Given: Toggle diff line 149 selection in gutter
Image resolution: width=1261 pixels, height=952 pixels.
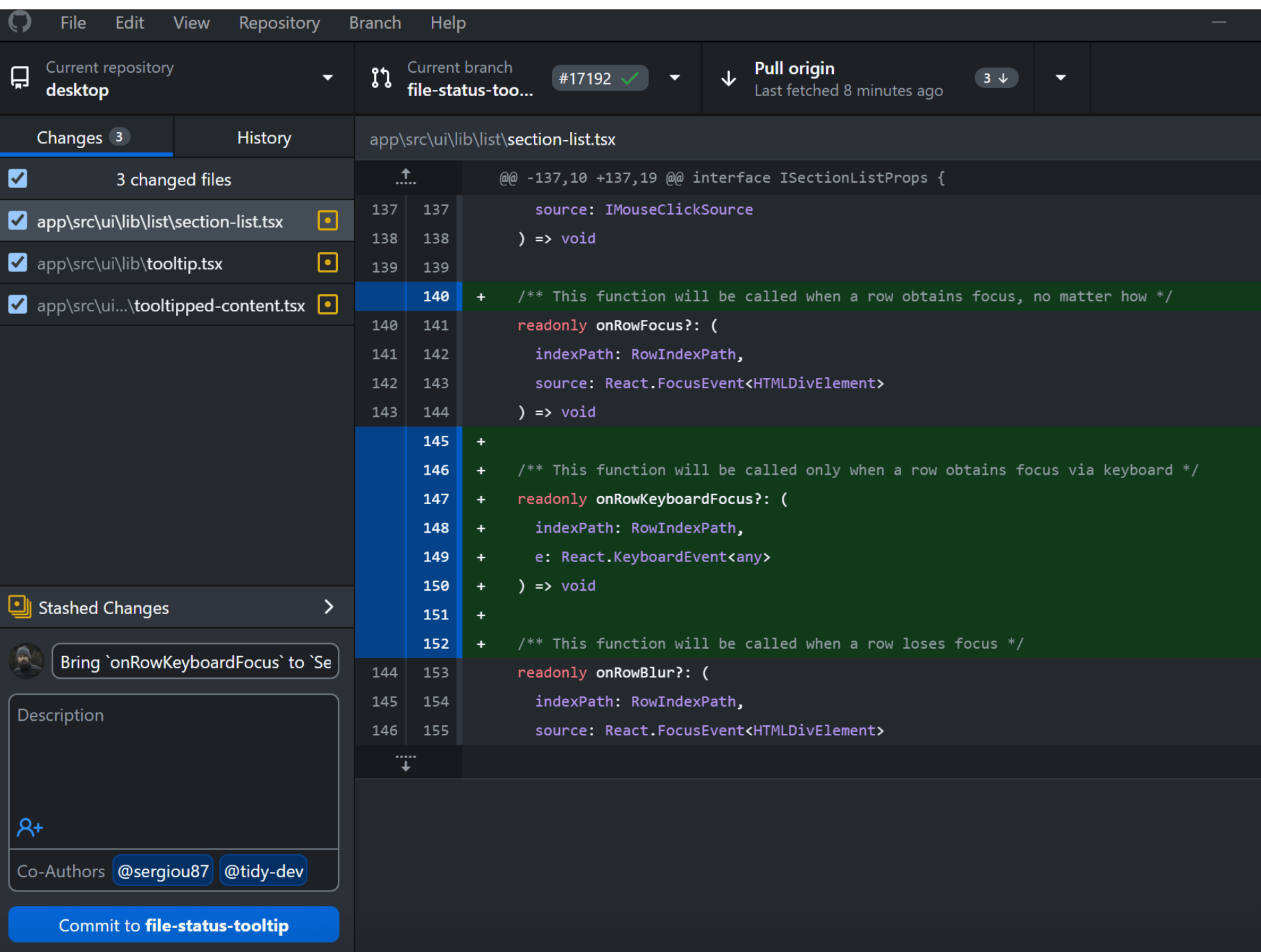Looking at the screenshot, I should tap(407, 557).
